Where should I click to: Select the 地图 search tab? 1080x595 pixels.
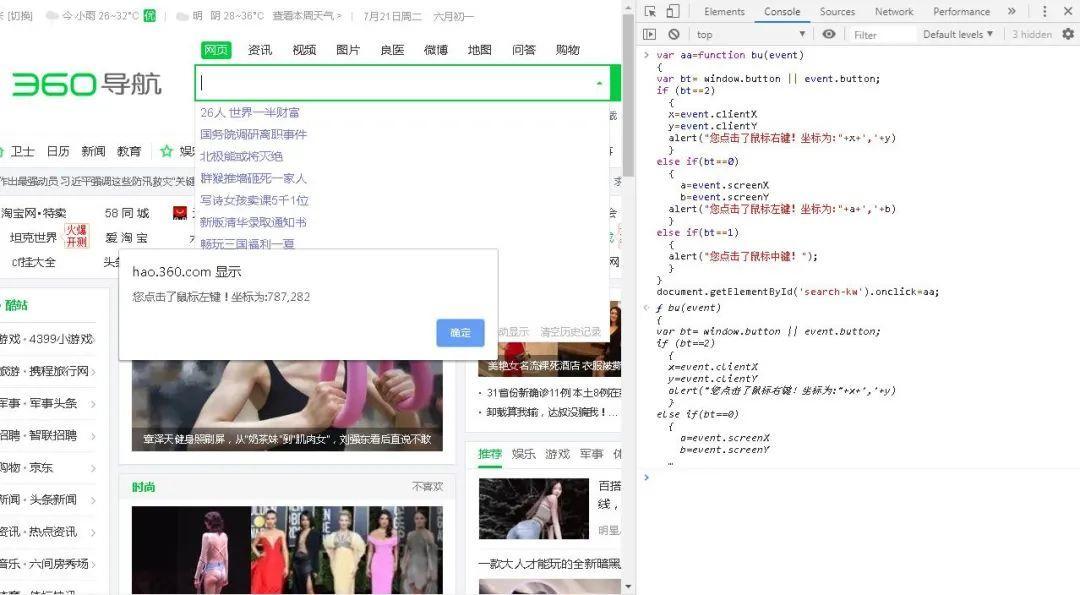pyautogui.click(x=479, y=50)
